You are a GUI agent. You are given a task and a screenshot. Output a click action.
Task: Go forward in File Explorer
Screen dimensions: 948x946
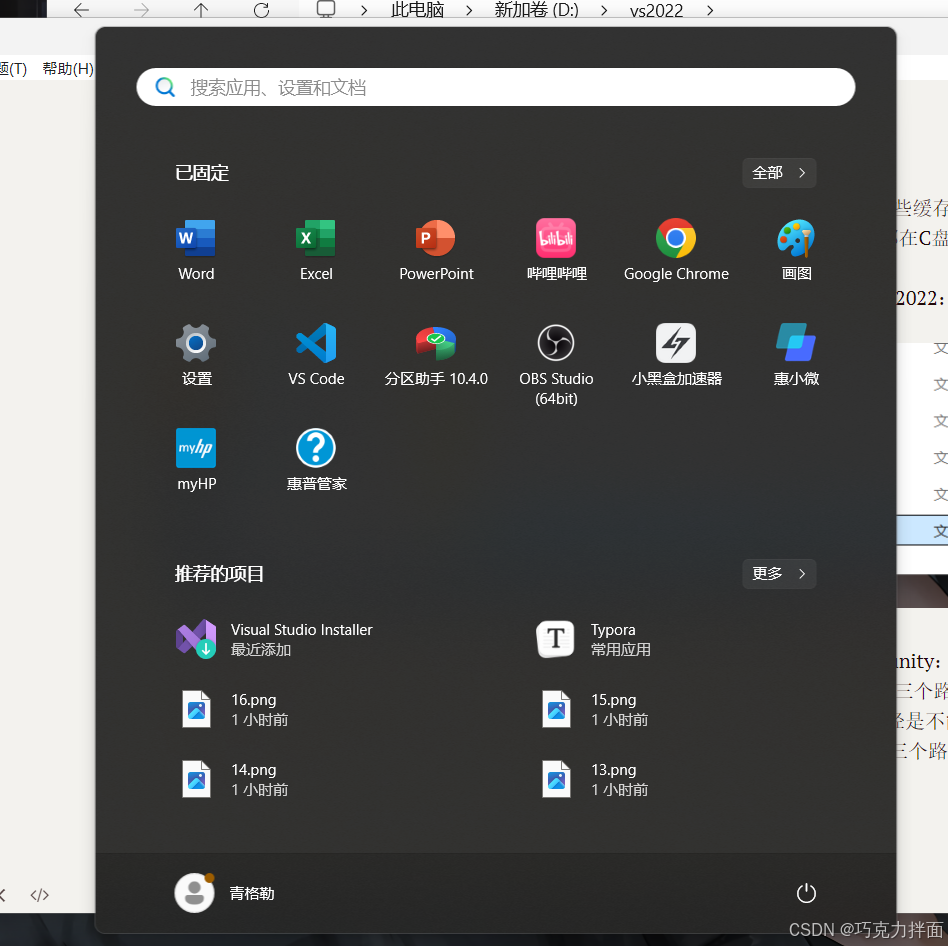click(141, 10)
